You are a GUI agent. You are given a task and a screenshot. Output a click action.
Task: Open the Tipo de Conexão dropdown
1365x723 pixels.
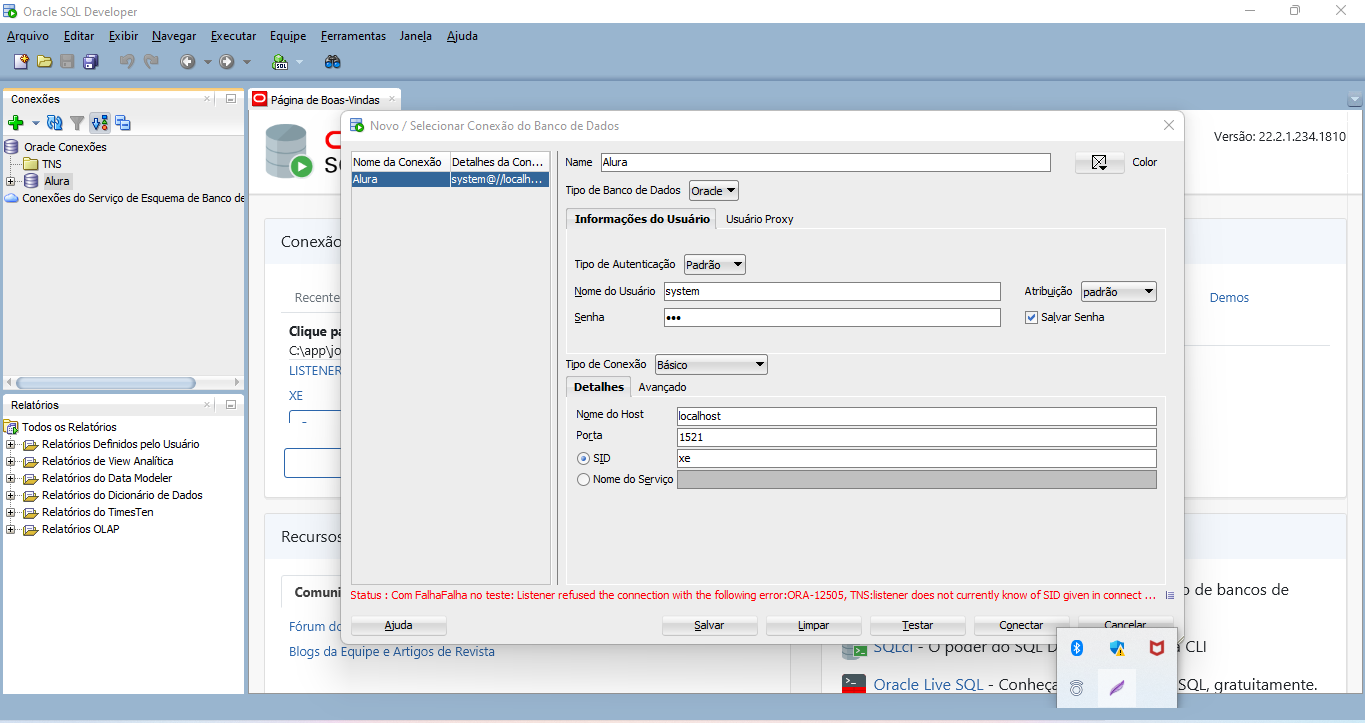point(711,365)
